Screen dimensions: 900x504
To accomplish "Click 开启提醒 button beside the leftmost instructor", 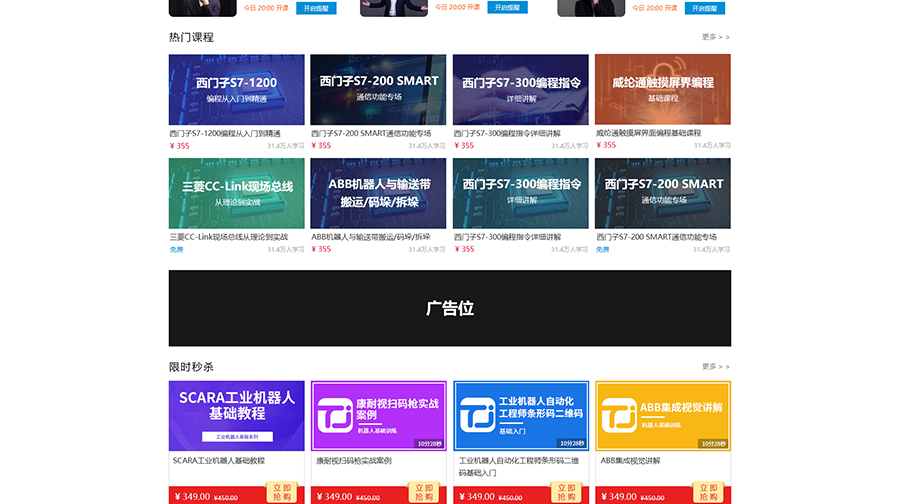I will click(x=316, y=8).
